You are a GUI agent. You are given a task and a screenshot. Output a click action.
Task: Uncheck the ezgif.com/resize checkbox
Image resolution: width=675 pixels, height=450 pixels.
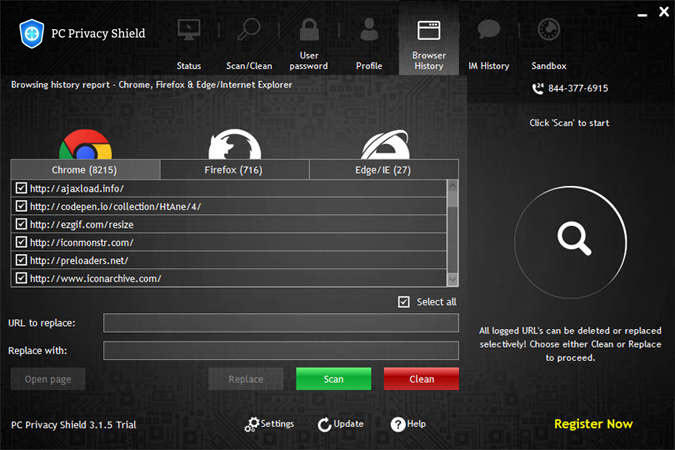point(21,224)
